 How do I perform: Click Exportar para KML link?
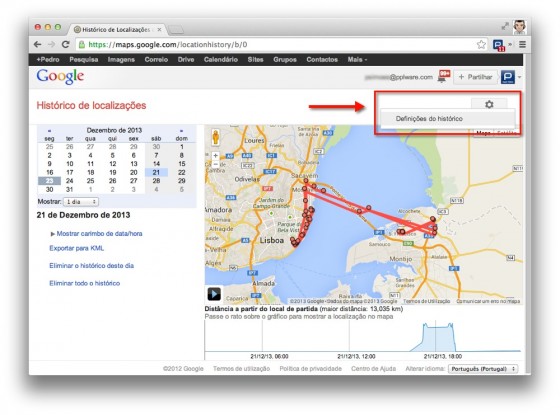[76, 248]
